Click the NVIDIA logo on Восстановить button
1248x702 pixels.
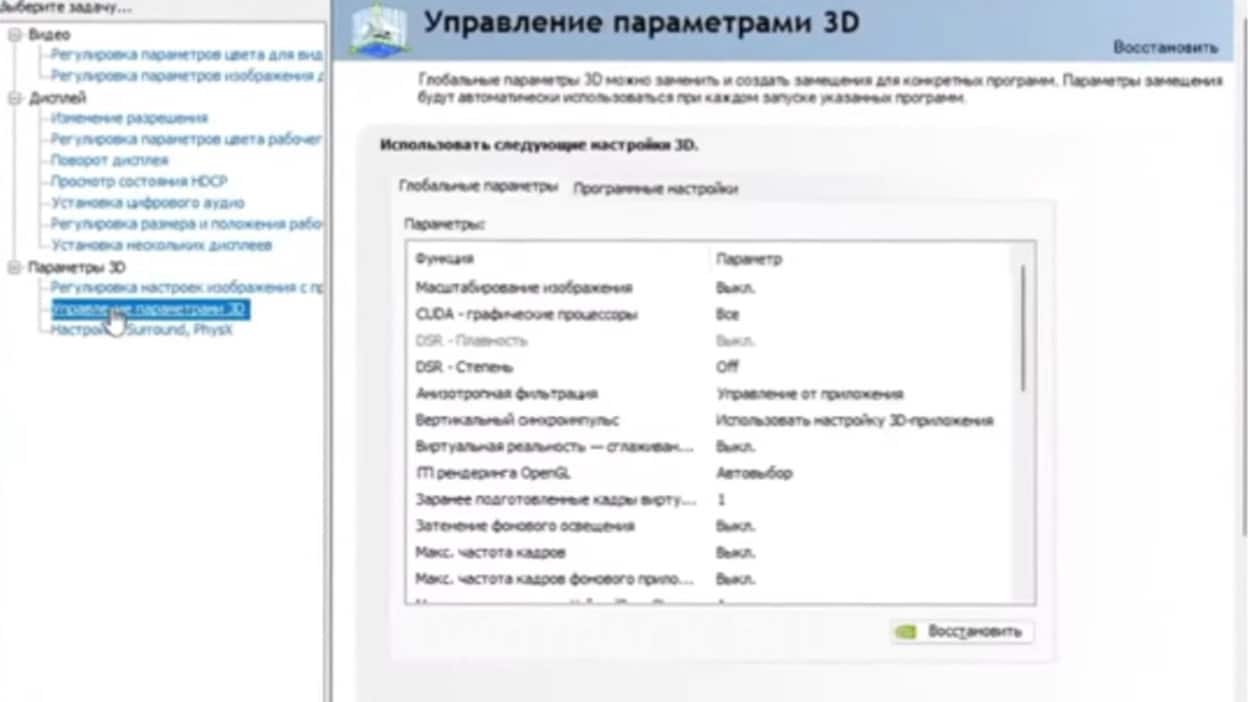(x=905, y=632)
